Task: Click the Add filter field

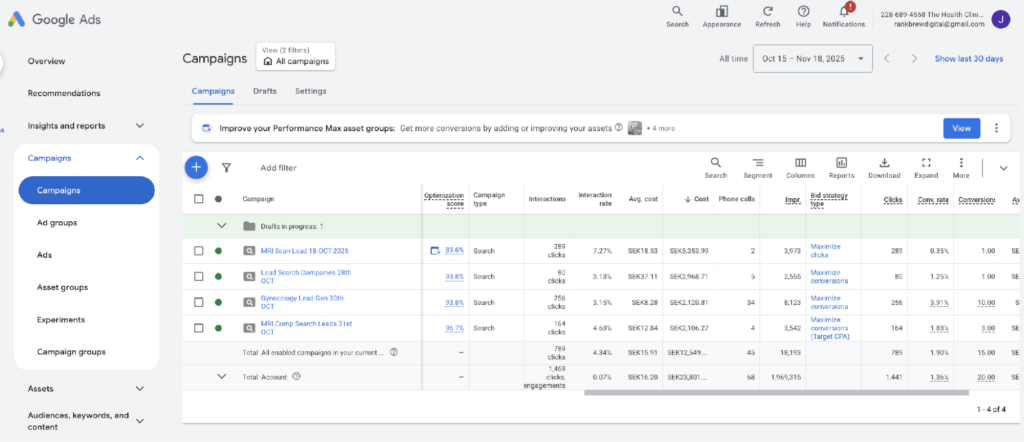Action: click(x=278, y=168)
